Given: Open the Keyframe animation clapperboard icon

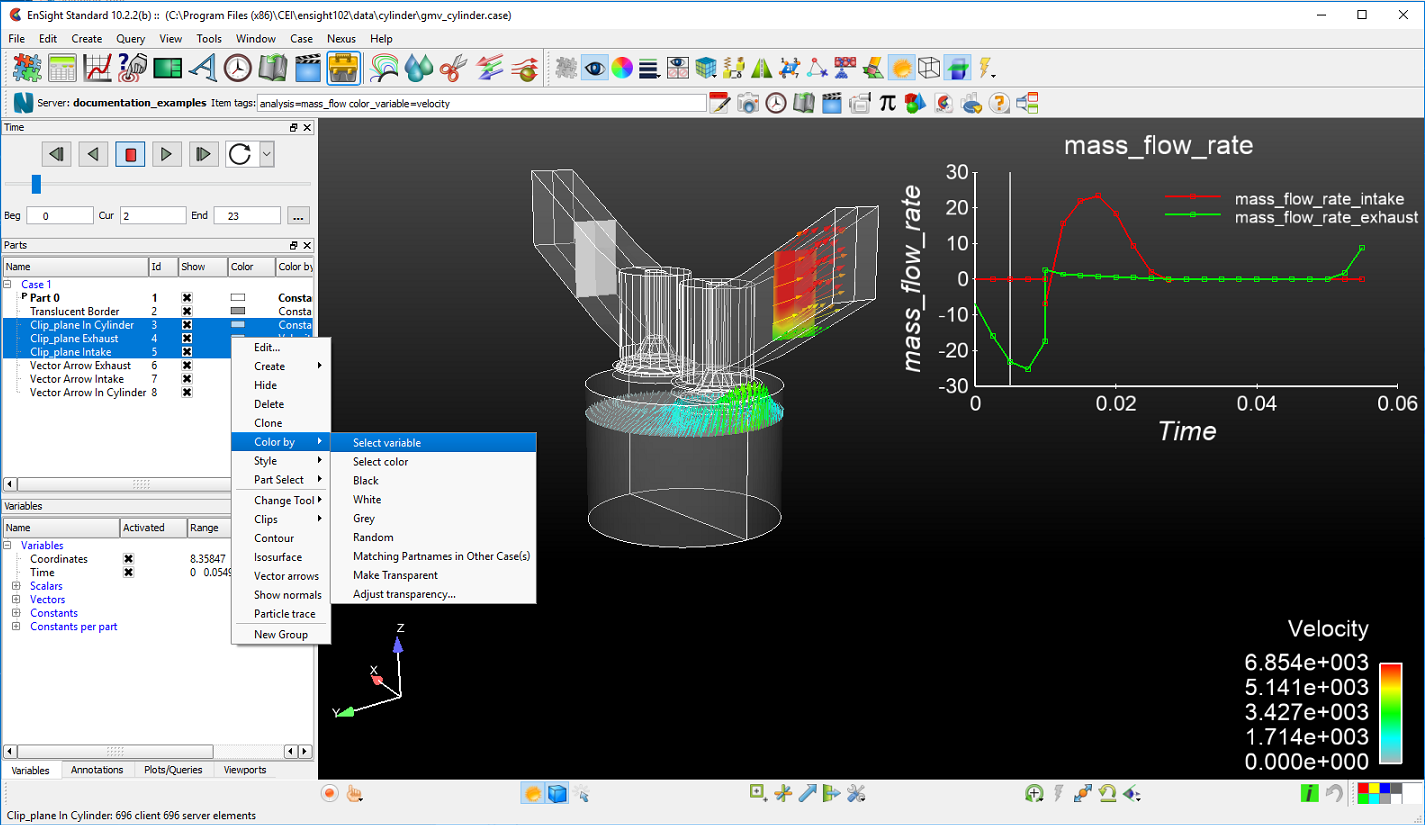Looking at the screenshot, I should (x=308, y=68).
